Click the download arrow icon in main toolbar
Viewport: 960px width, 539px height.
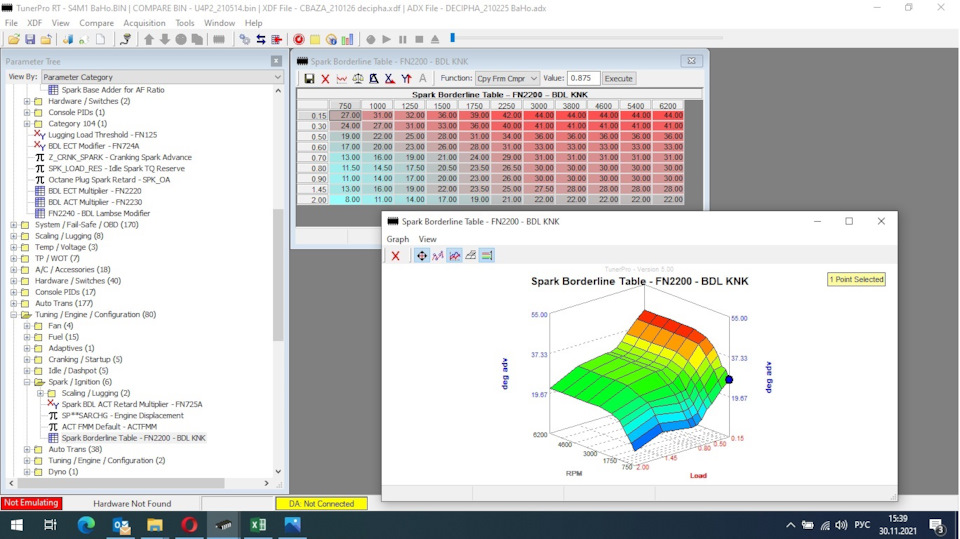point(165,39)
